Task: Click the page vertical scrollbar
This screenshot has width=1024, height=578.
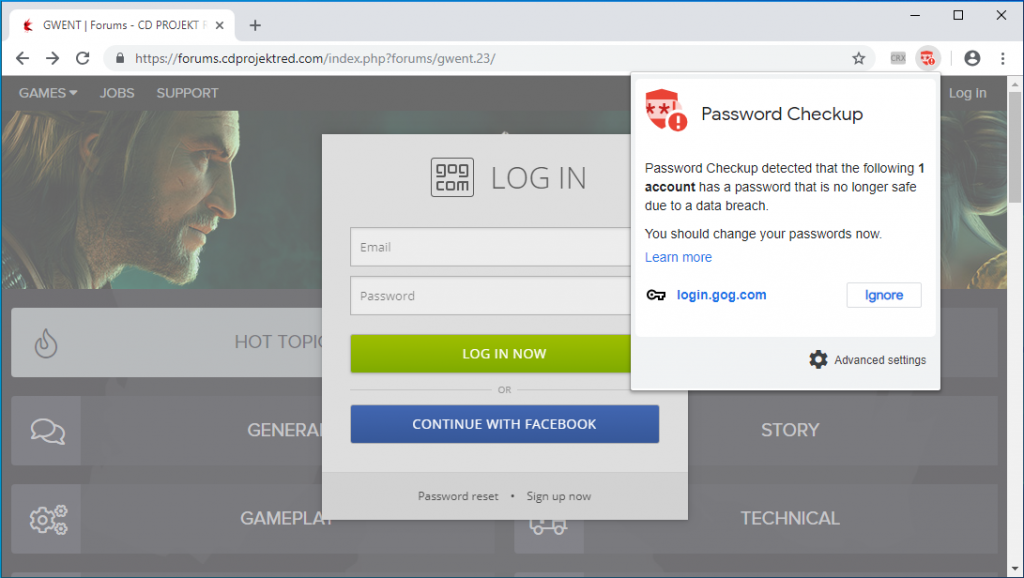Action: click(1015, 146)
